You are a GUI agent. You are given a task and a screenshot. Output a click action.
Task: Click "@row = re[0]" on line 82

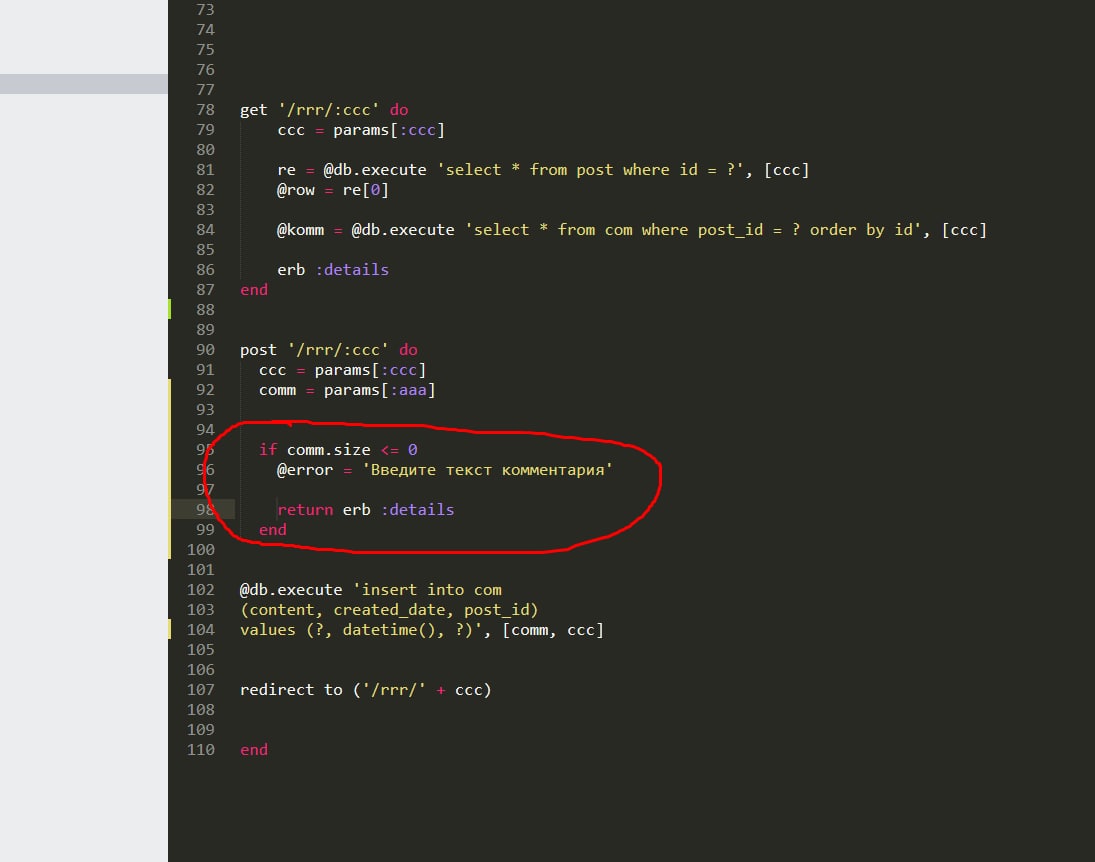[332, 190]
